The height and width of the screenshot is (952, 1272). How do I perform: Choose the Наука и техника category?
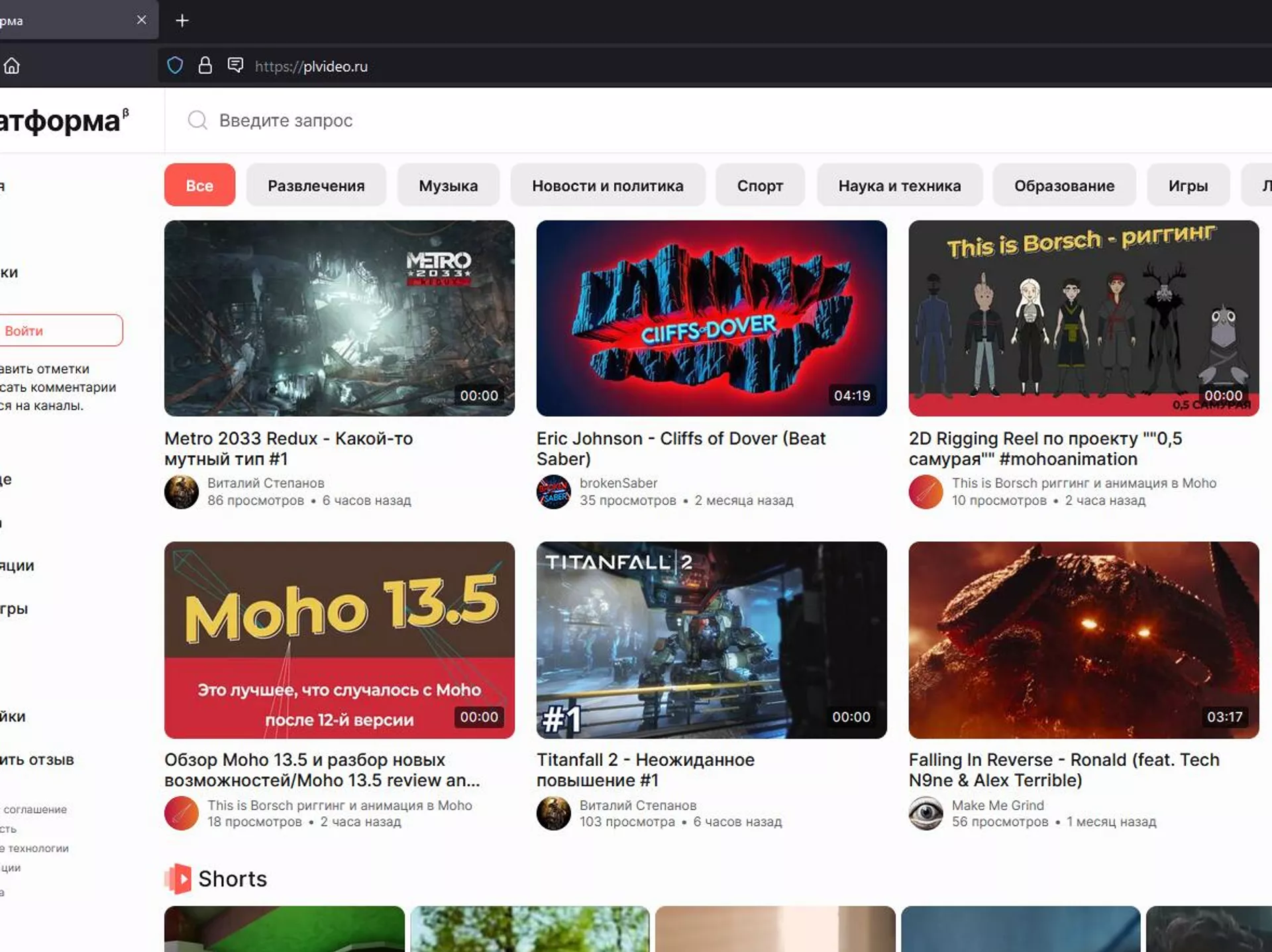(x=899, y=185)
